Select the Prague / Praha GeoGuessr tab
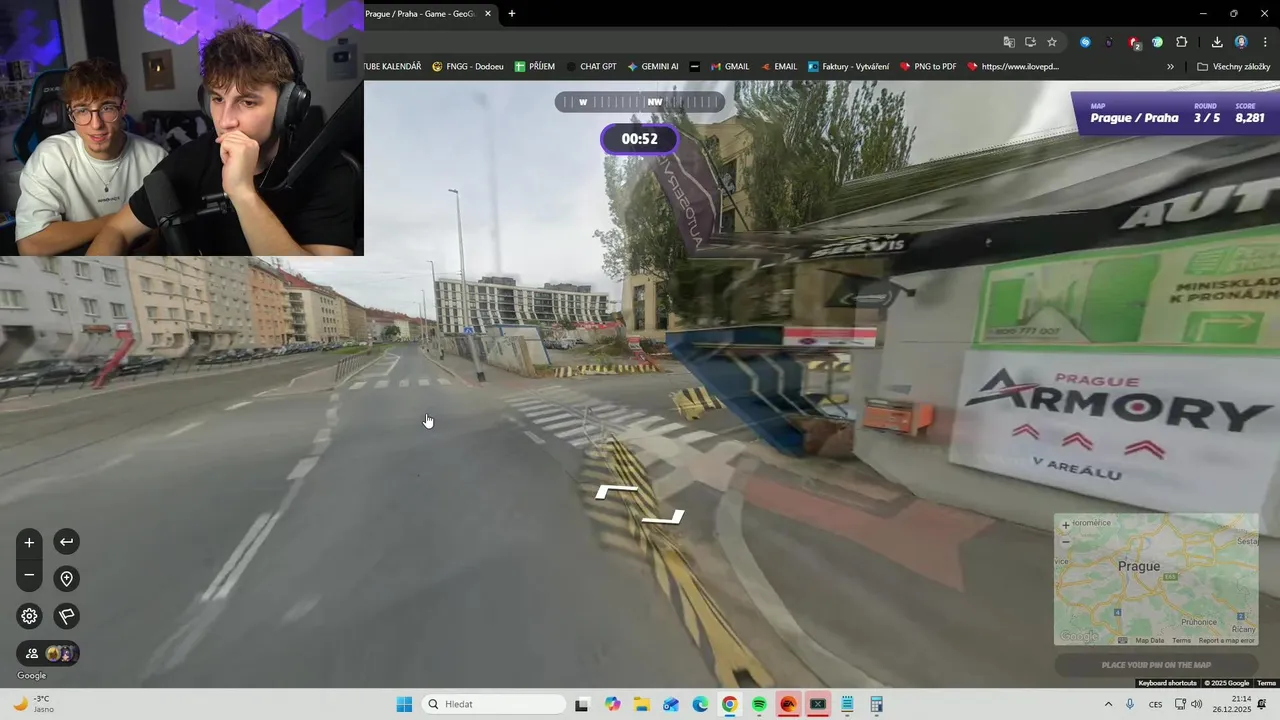This screenshot has width=1280, height=720. 429,13
